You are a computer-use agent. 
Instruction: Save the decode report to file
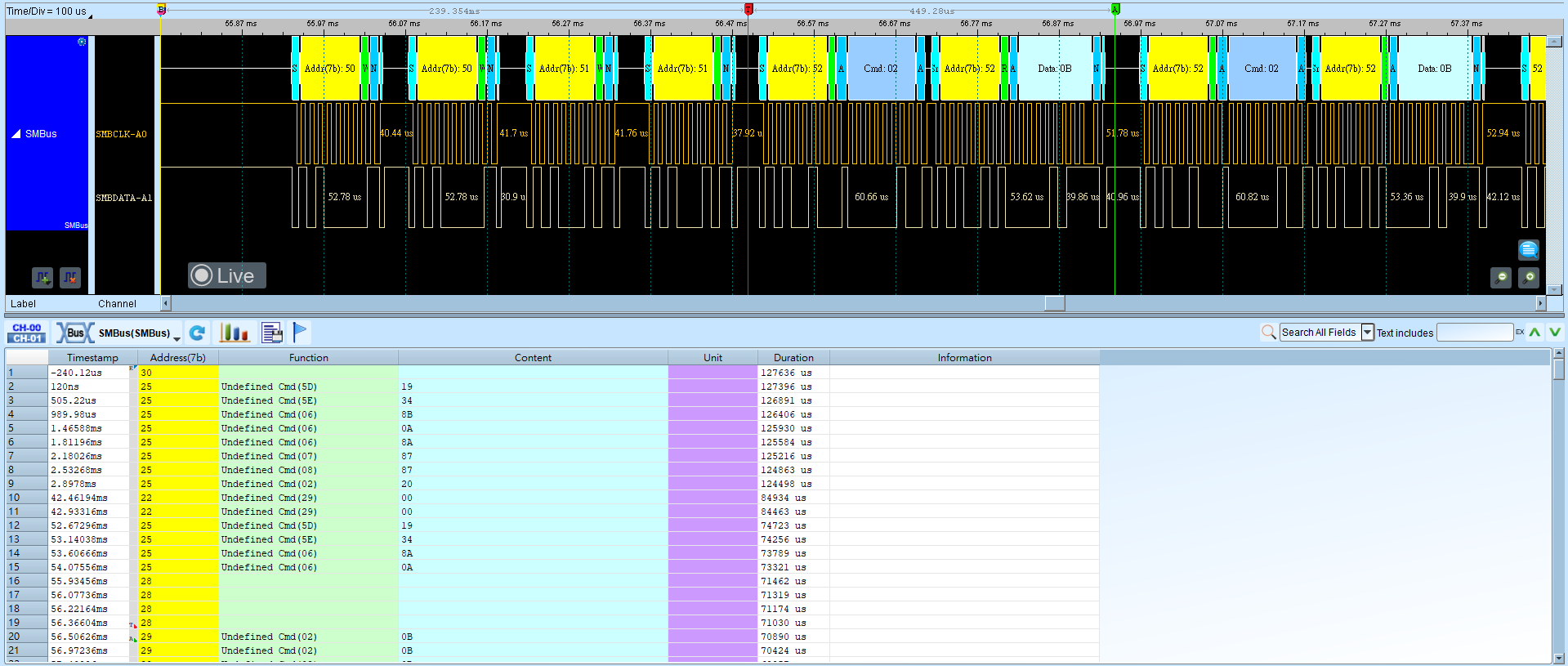[272, 333]
